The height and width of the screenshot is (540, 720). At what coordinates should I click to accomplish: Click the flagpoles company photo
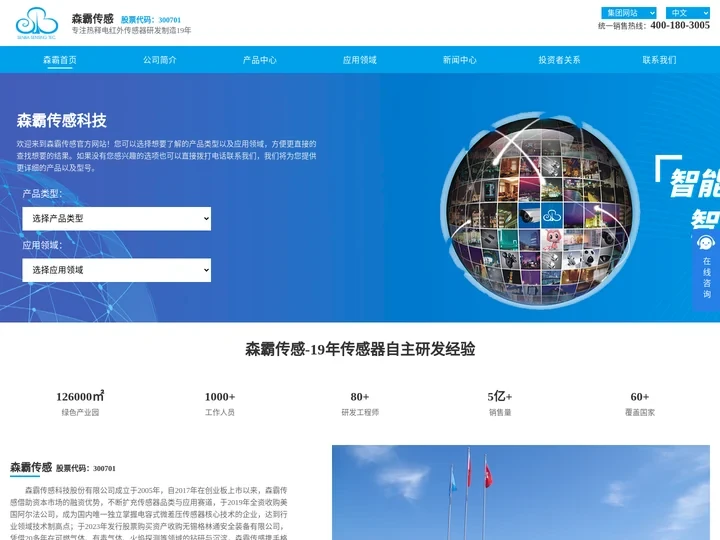521,492
